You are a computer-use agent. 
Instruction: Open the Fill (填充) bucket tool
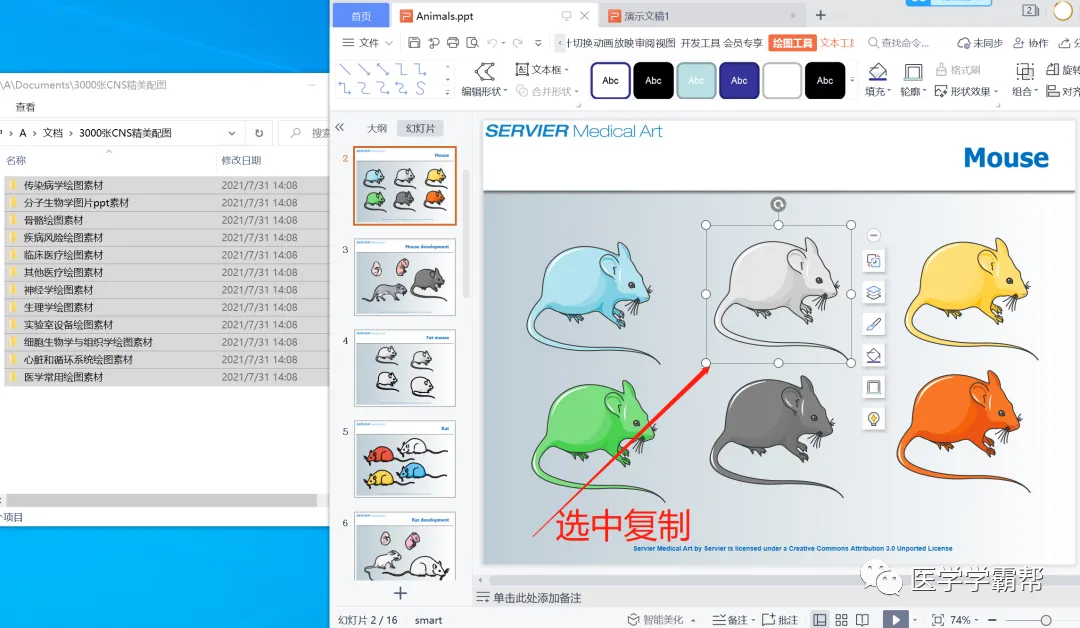coord(878,80)
